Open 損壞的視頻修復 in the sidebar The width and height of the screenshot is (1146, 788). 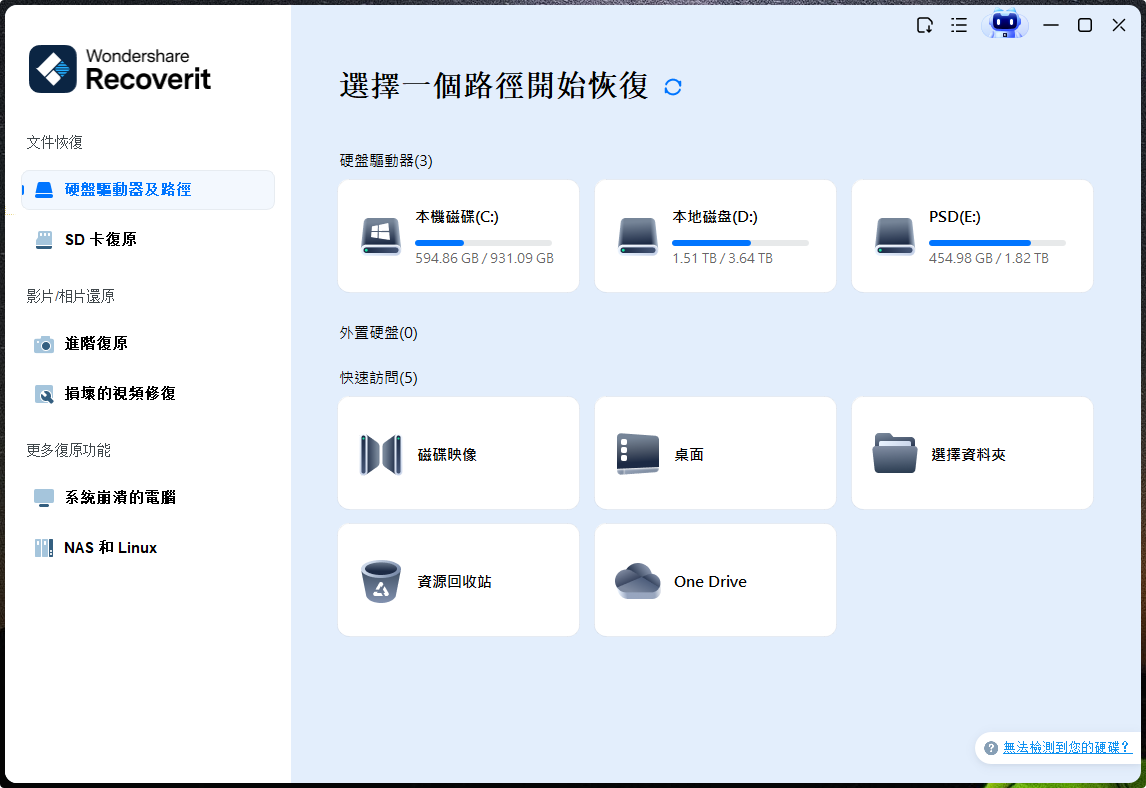point(148,394)
